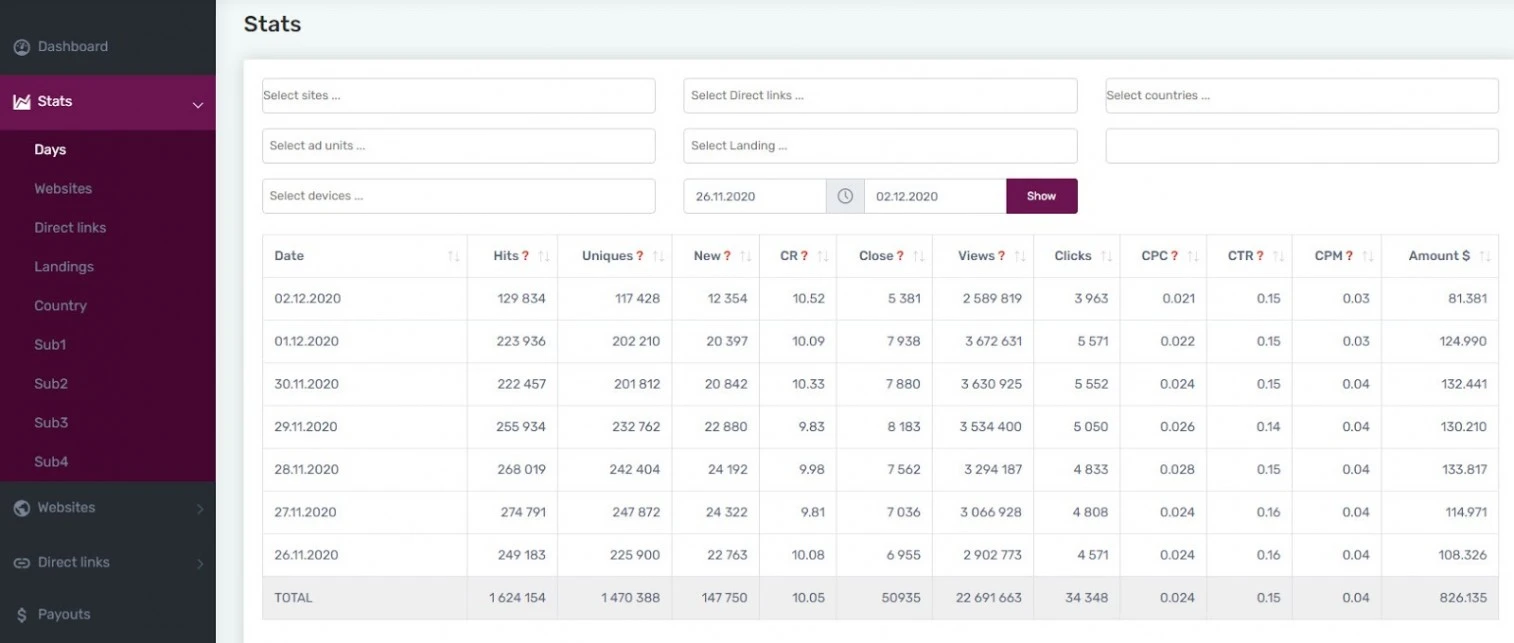
Task: Open the Direct links stats submenu item
Action: 70,228
